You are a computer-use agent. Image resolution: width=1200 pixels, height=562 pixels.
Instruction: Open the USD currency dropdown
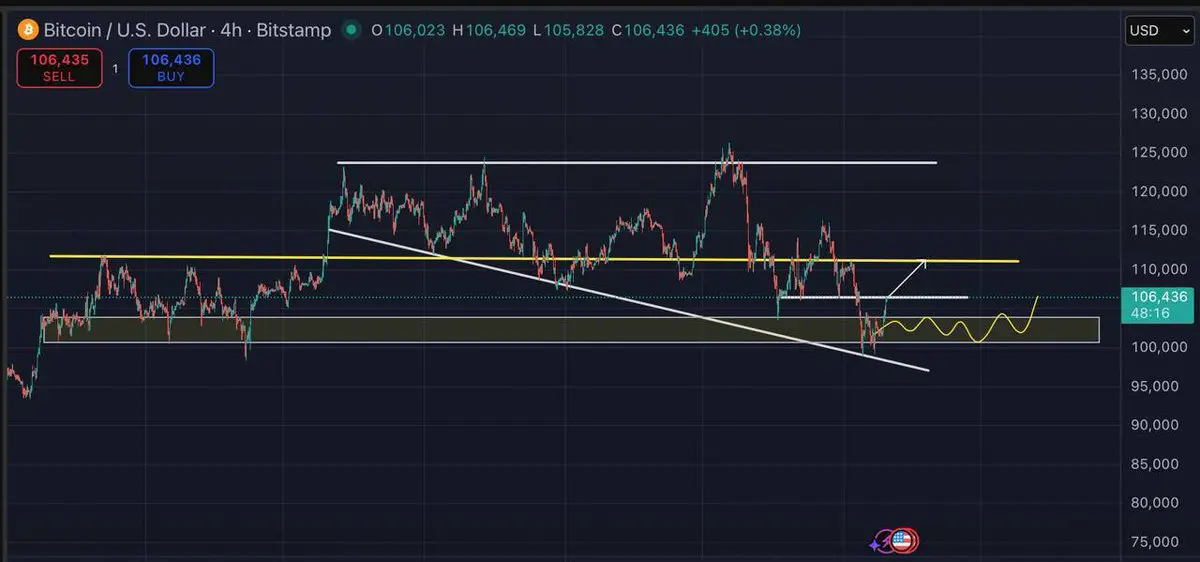tap(1159, 31)
